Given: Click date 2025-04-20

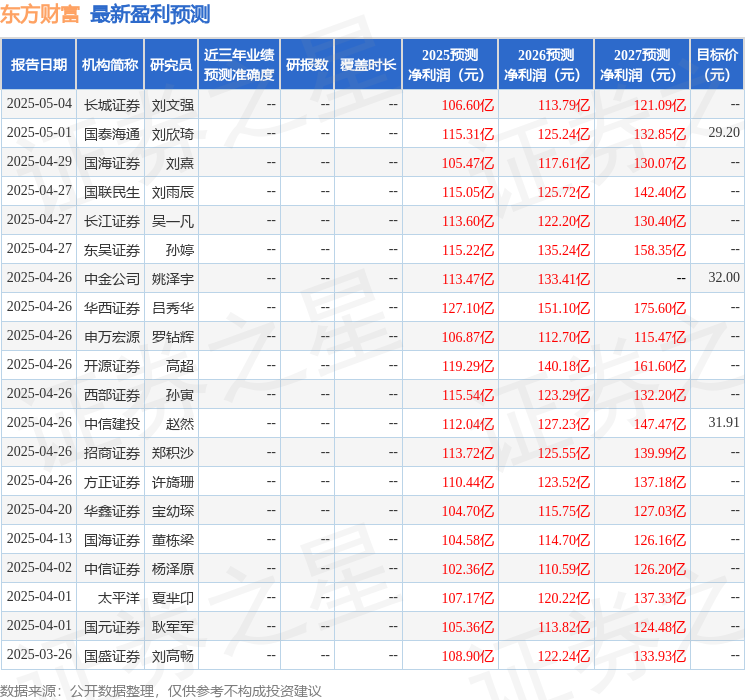Looking at the screenshot, I should point(39,509).
